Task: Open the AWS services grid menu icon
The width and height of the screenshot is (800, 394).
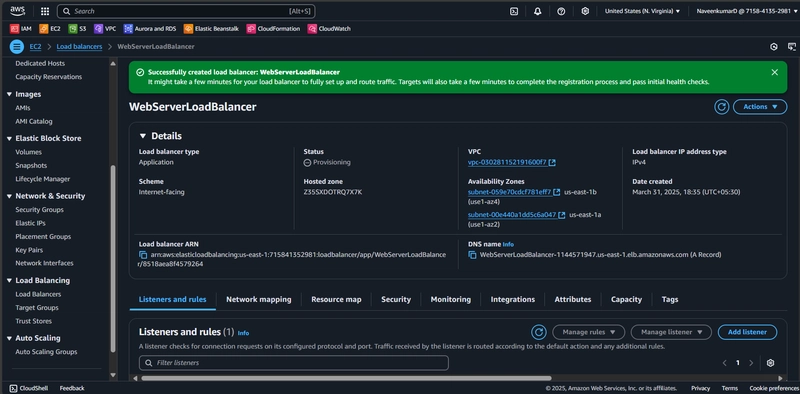Action: (45, 11)
